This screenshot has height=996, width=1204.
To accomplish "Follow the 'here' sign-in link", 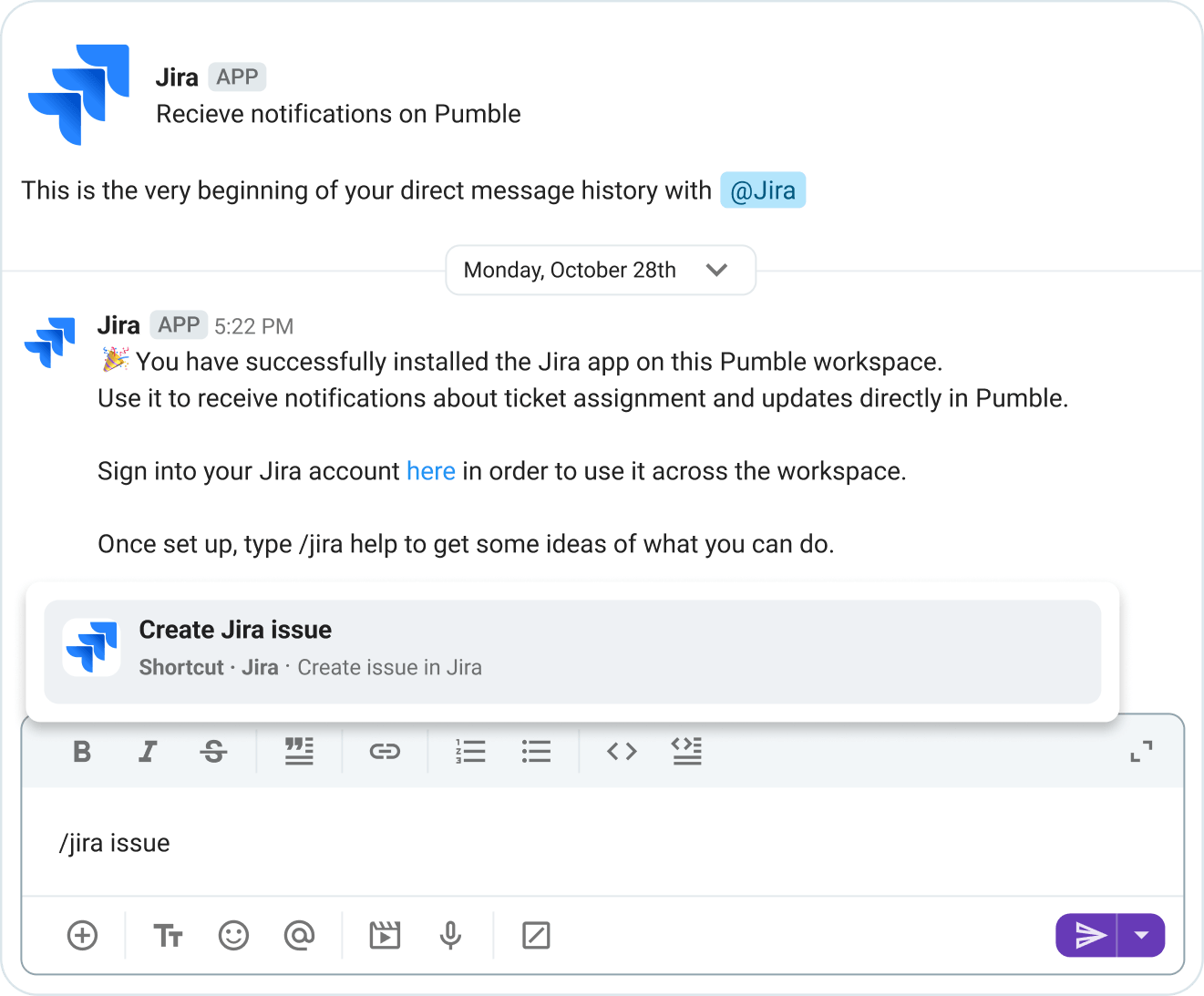I will pyautogui.click(x=431, y=471).
